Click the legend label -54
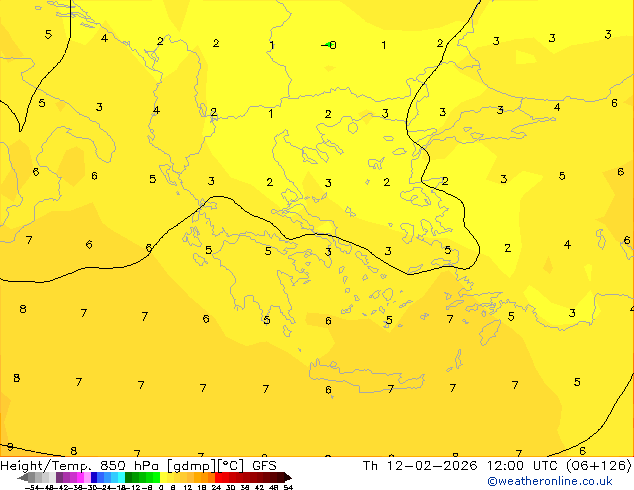 (x=32, y=487)
